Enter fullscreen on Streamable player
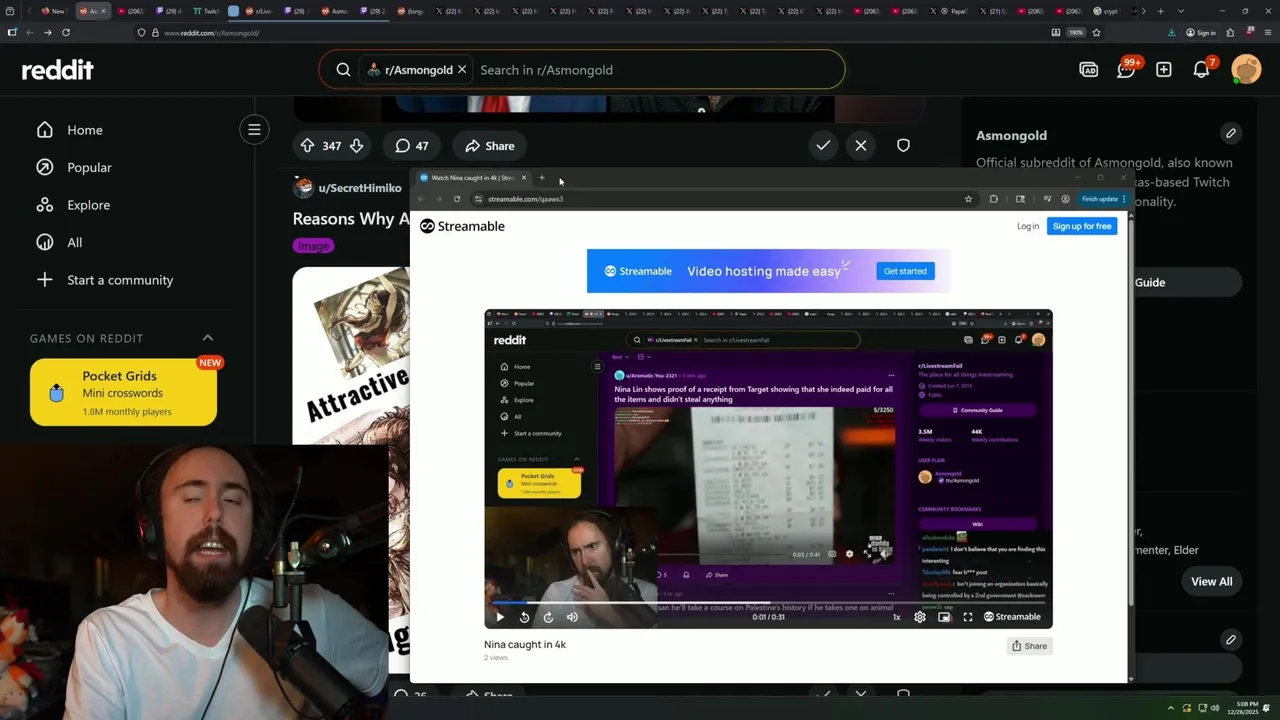The height and width of the screenshot is (720, 1280). point(968,617)
